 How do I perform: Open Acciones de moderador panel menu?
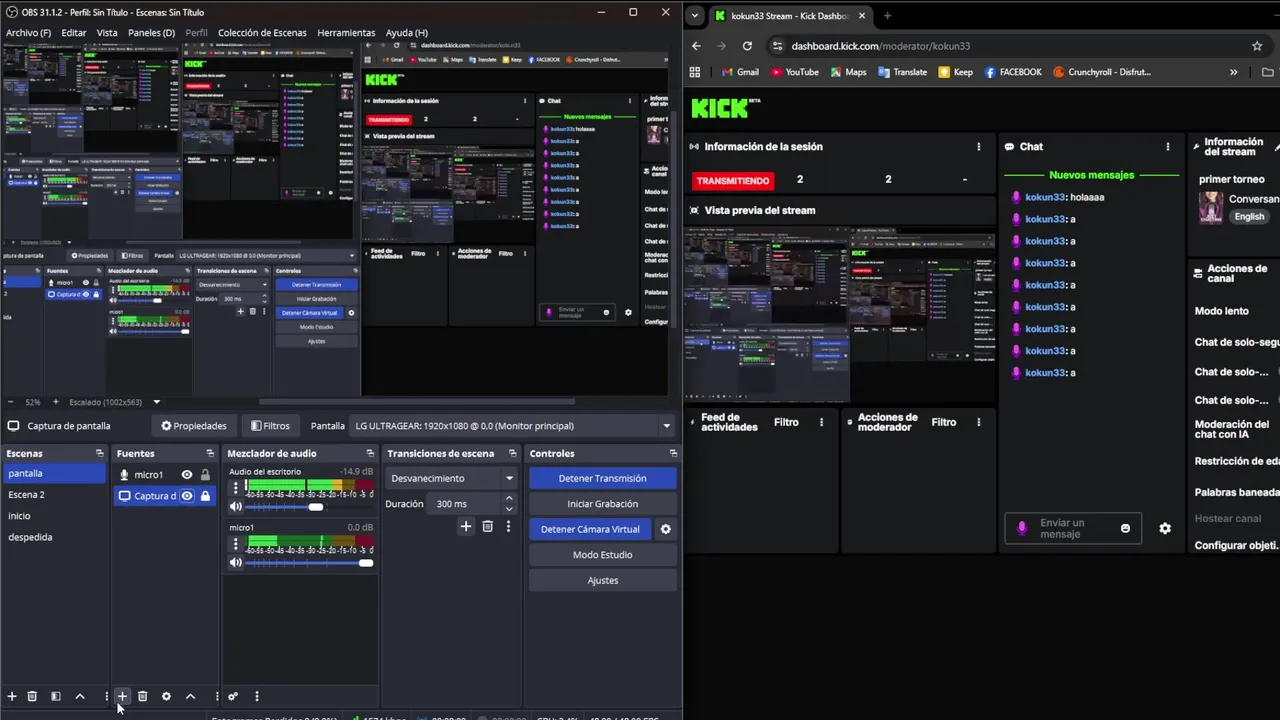979,422
